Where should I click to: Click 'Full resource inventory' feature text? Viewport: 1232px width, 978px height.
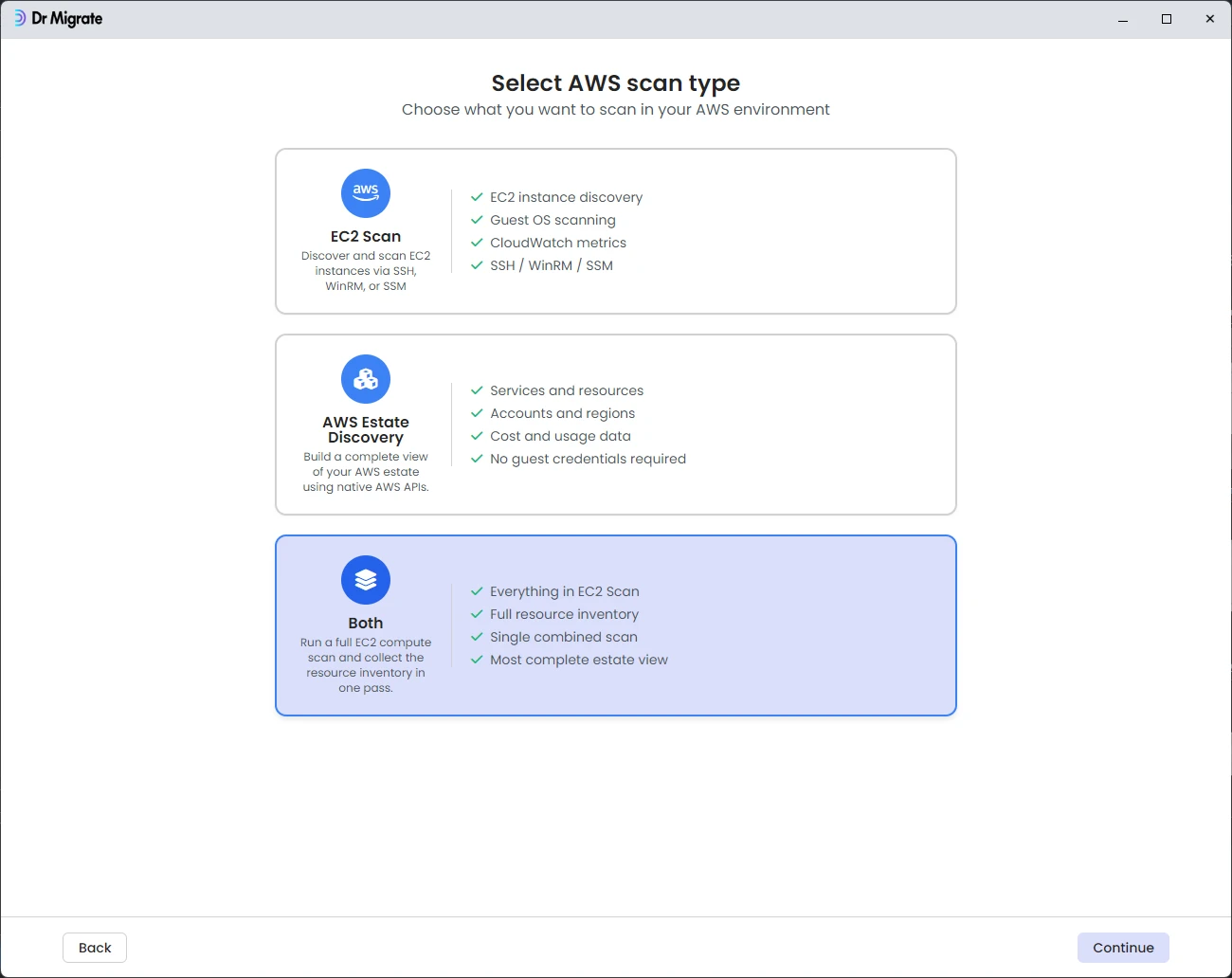(564, 614)
